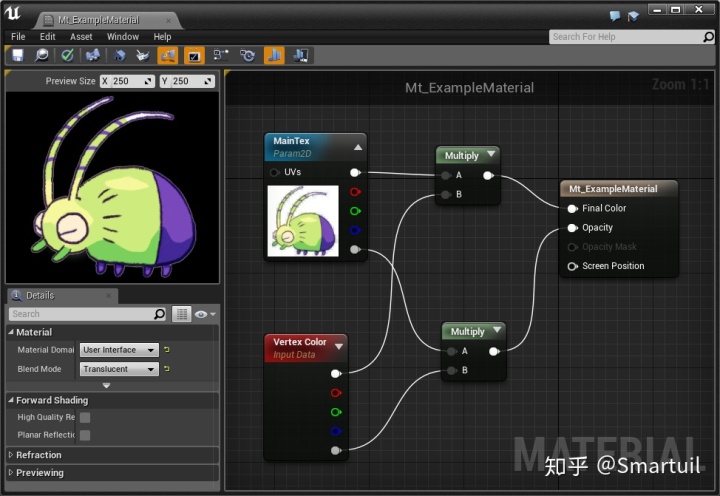Open the File menu
Image resolution: width=720 pixels, height=496 pixels.
tap(18, 37)
